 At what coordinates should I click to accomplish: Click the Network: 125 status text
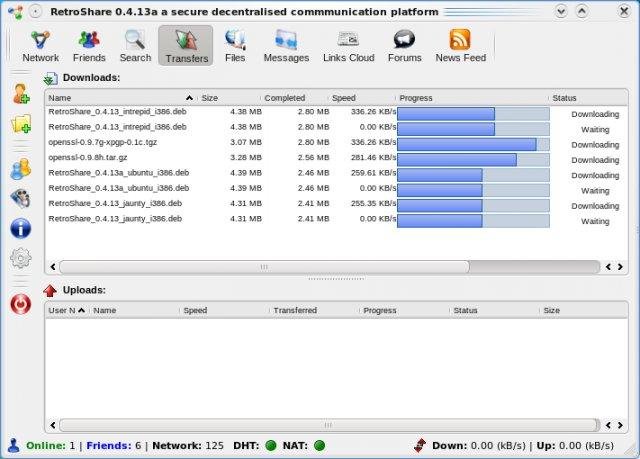point(188,446)
